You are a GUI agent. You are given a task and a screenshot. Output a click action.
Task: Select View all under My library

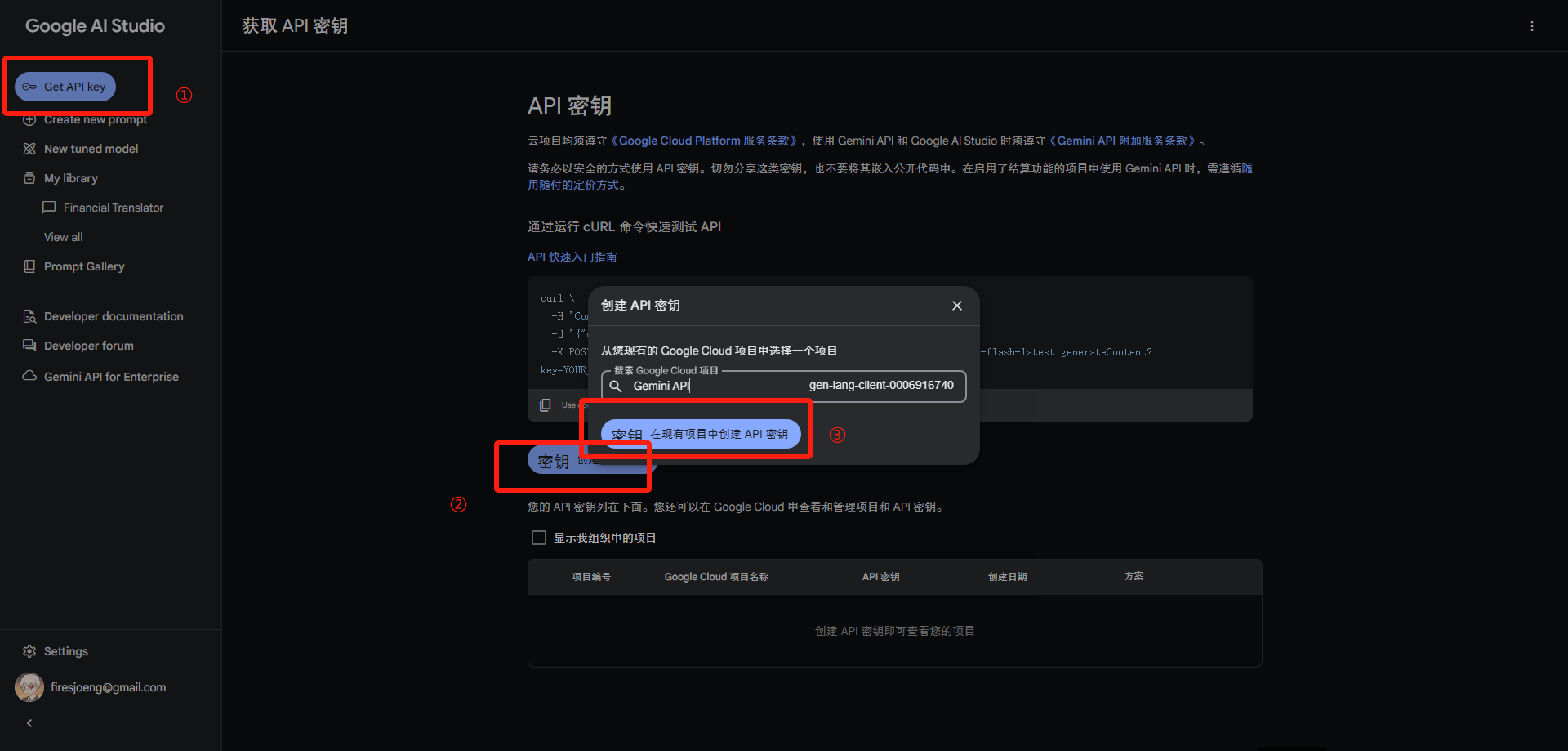click(64, 237)
